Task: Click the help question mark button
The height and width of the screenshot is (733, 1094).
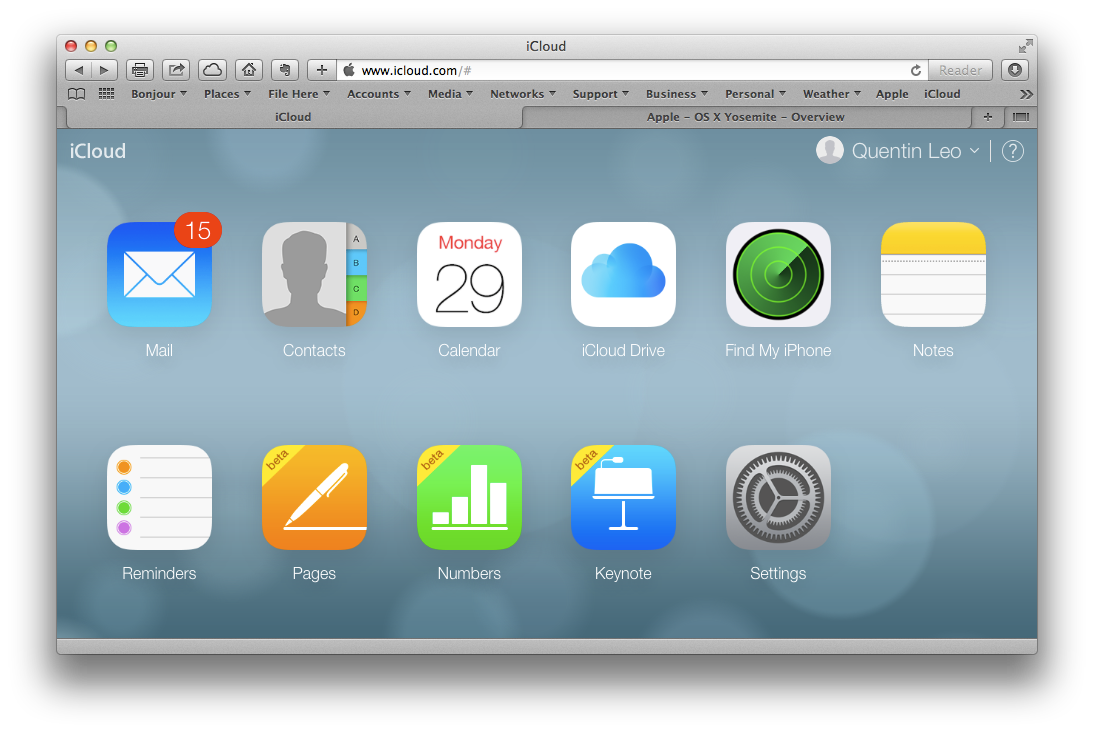Action: (x=1013, y=151)
